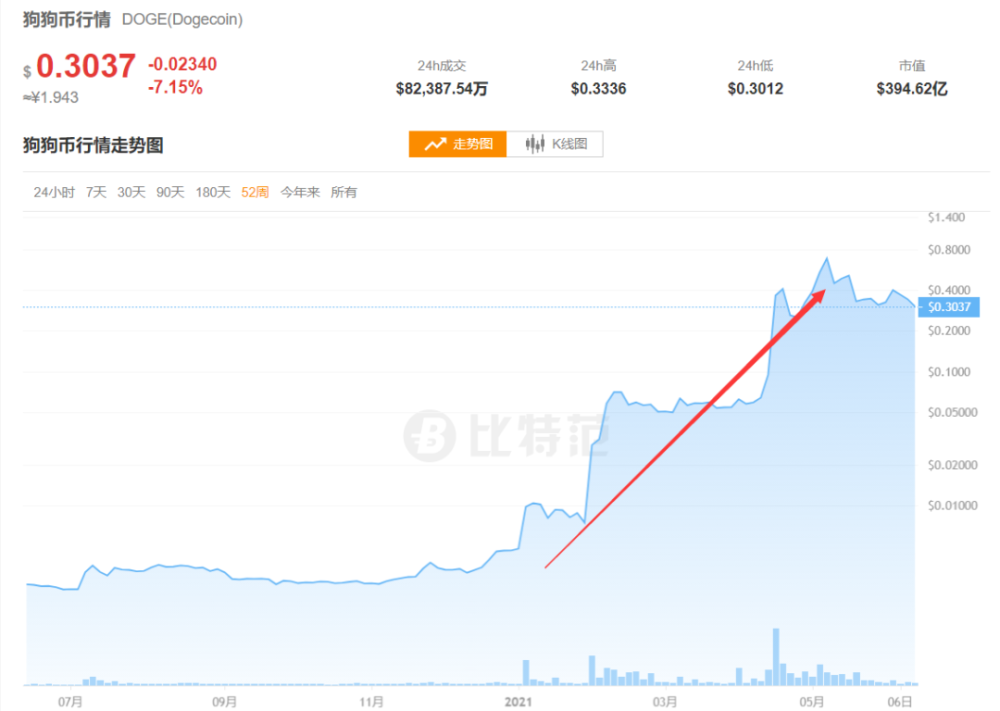Select the 30天 time range

click(131, 192)
